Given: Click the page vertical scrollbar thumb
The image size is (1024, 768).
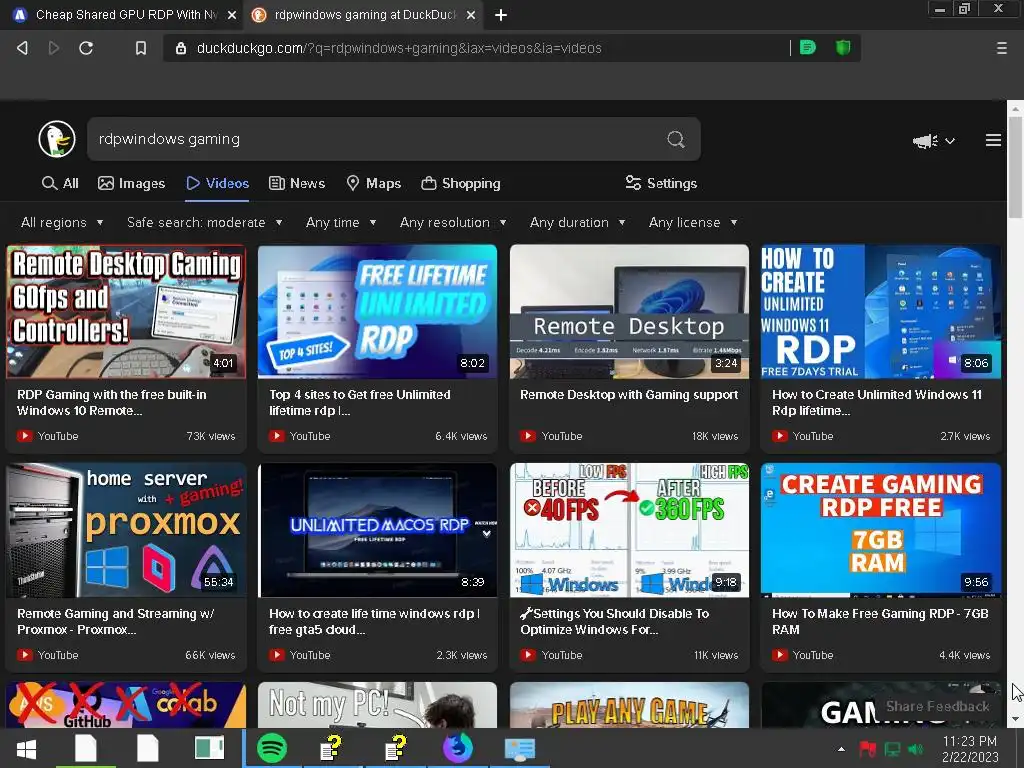Looking at the screenshot, I should tap(1015, 167).
